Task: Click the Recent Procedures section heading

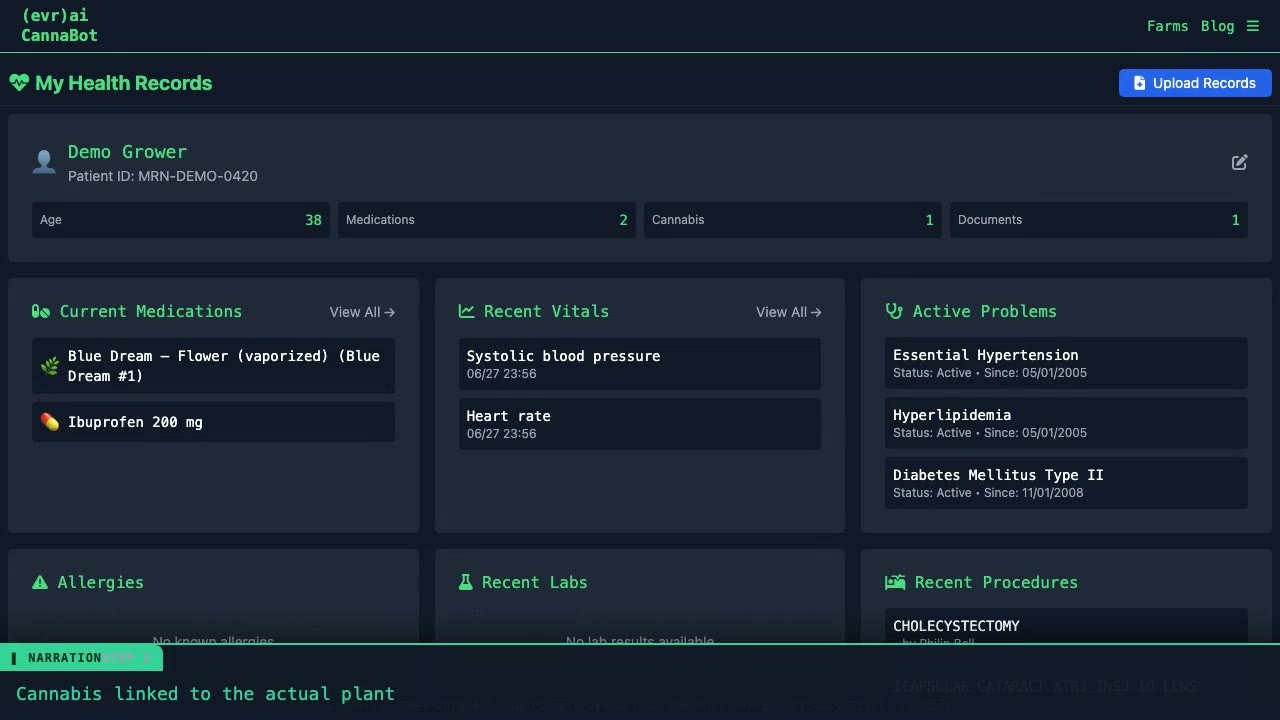Action: (x=996, y=582)
